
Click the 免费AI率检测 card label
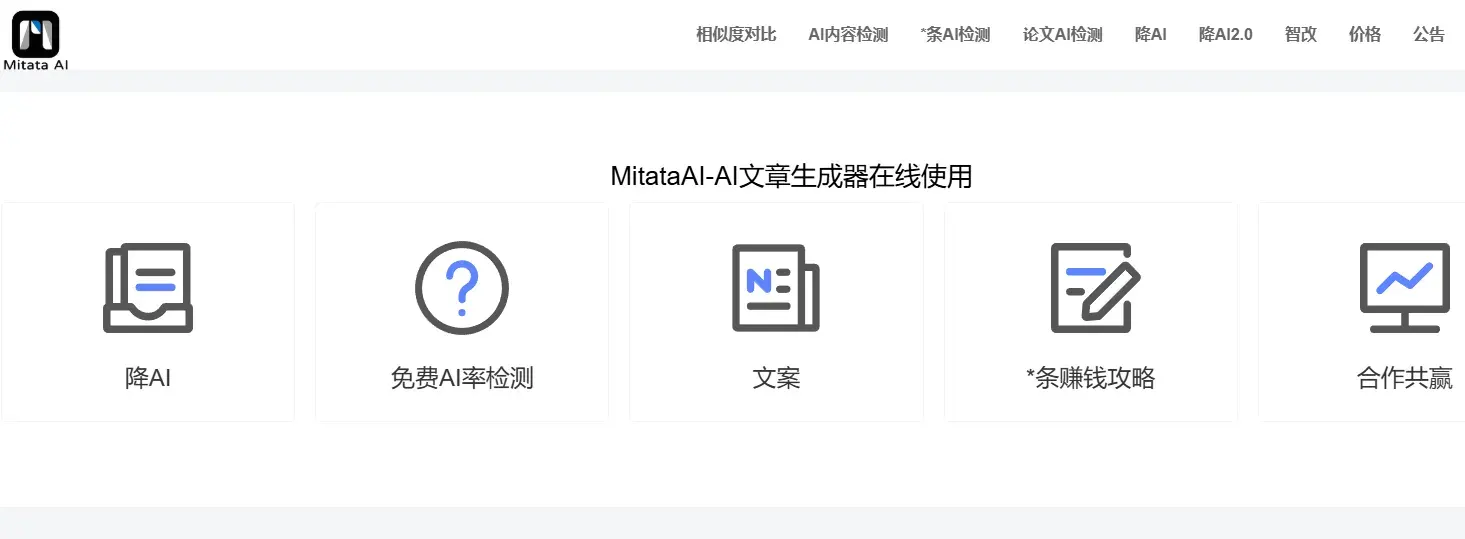pos(461,378)
